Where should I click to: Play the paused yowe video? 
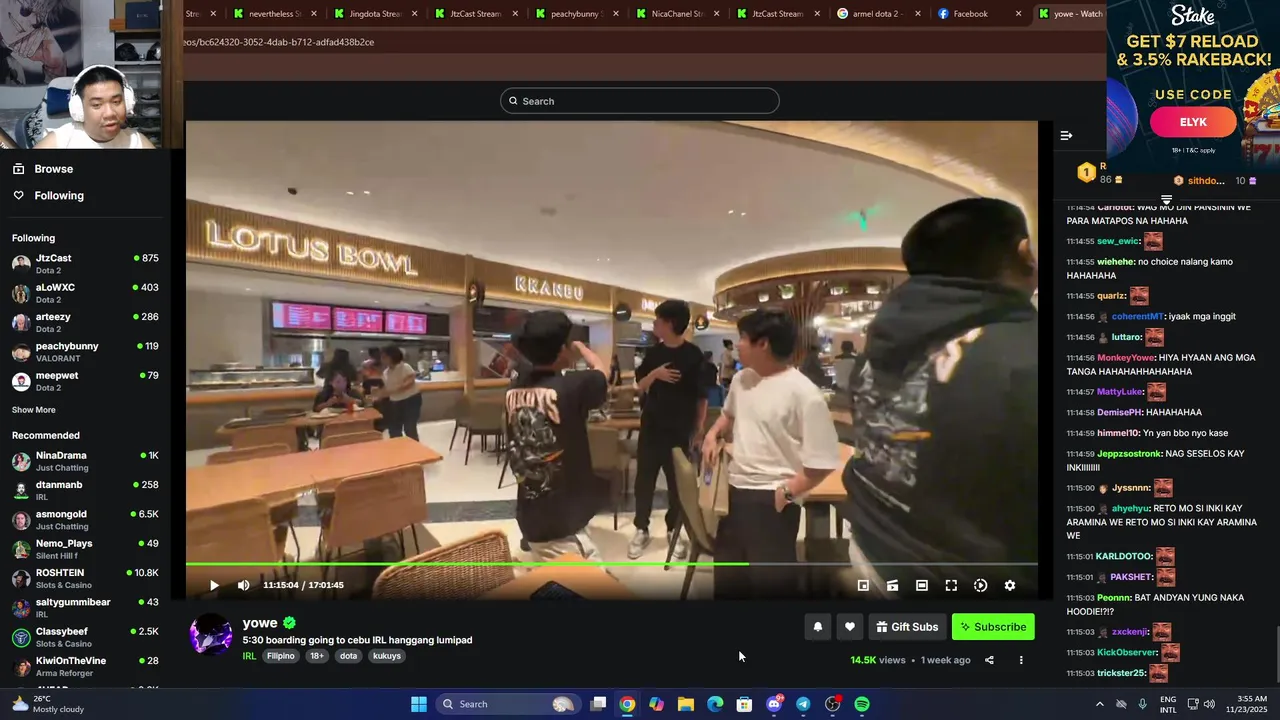[x=214, y=585]
